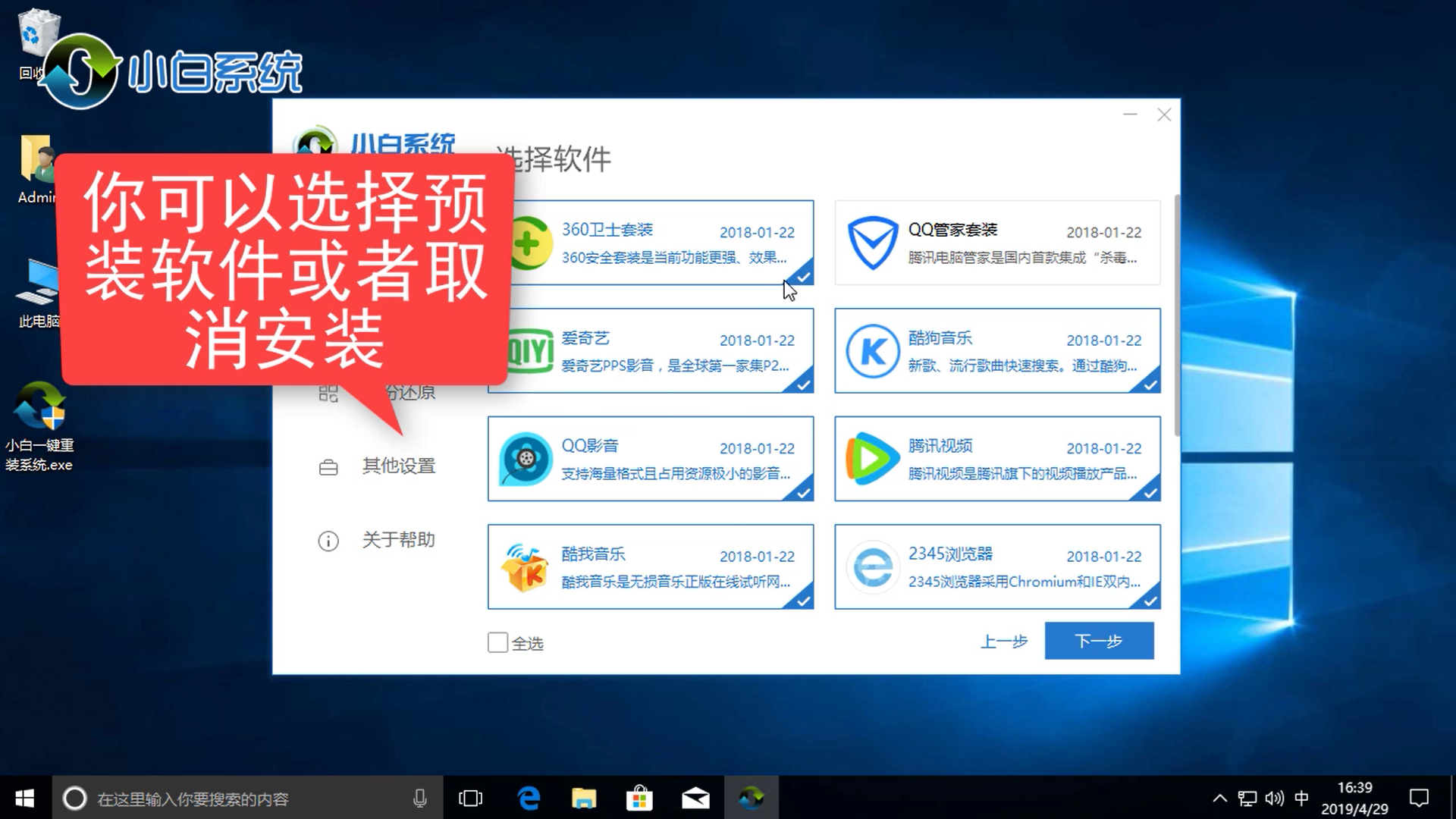The width and height of the screenshot is (1456, 819).
Task: Click the 关于帮助 info icon
Action: 328,541
